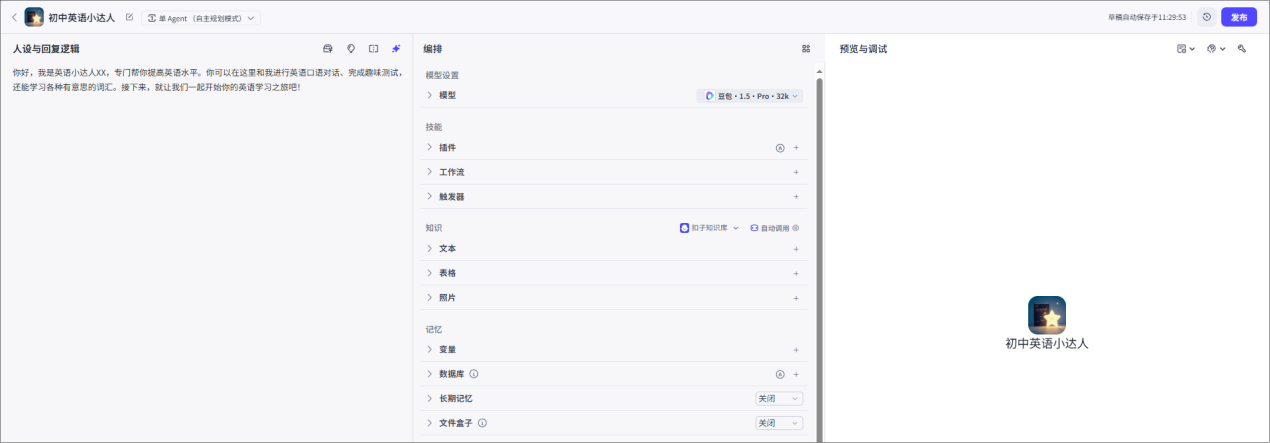Click the wrench debug icon in preview panel
This screenshot has height=443, width=1270.
(1242, 48)
